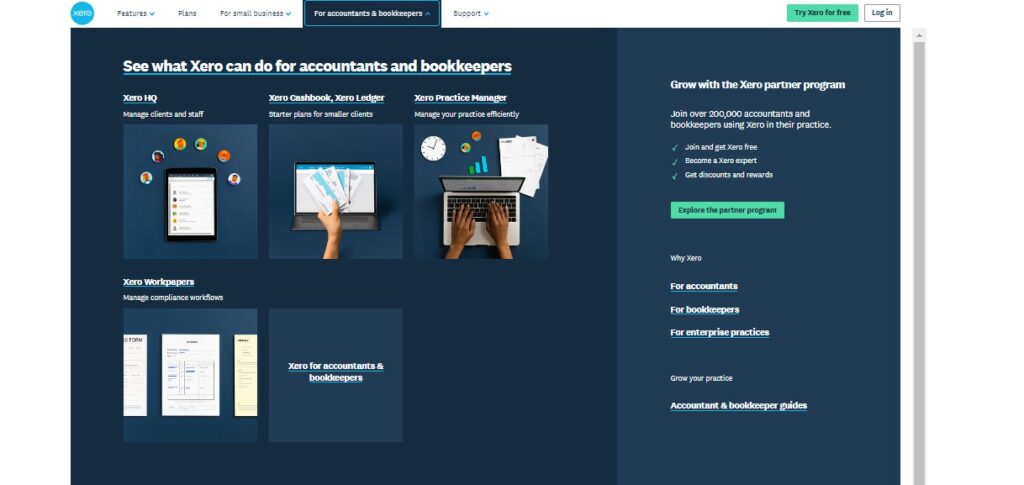Open the For bookkeepers link
This screenshot has height=485, width=1024.
[704, 309]
